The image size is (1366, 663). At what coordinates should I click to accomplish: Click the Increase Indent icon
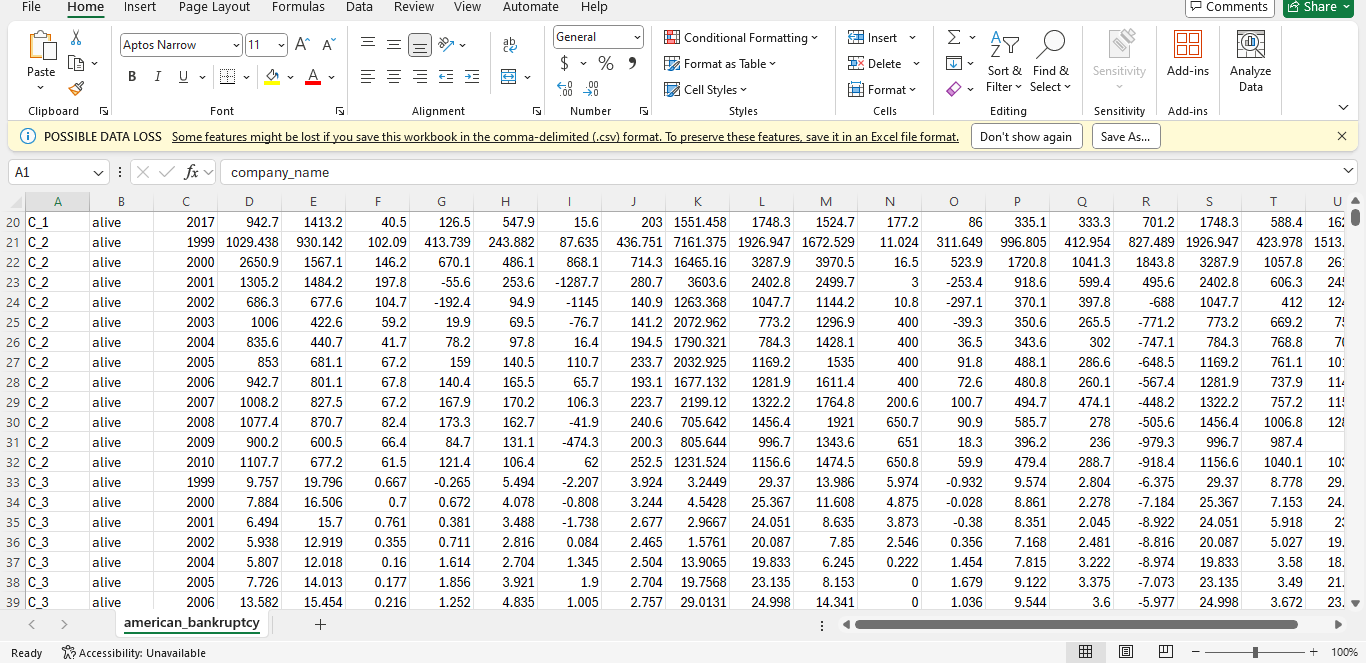[471, 77]
